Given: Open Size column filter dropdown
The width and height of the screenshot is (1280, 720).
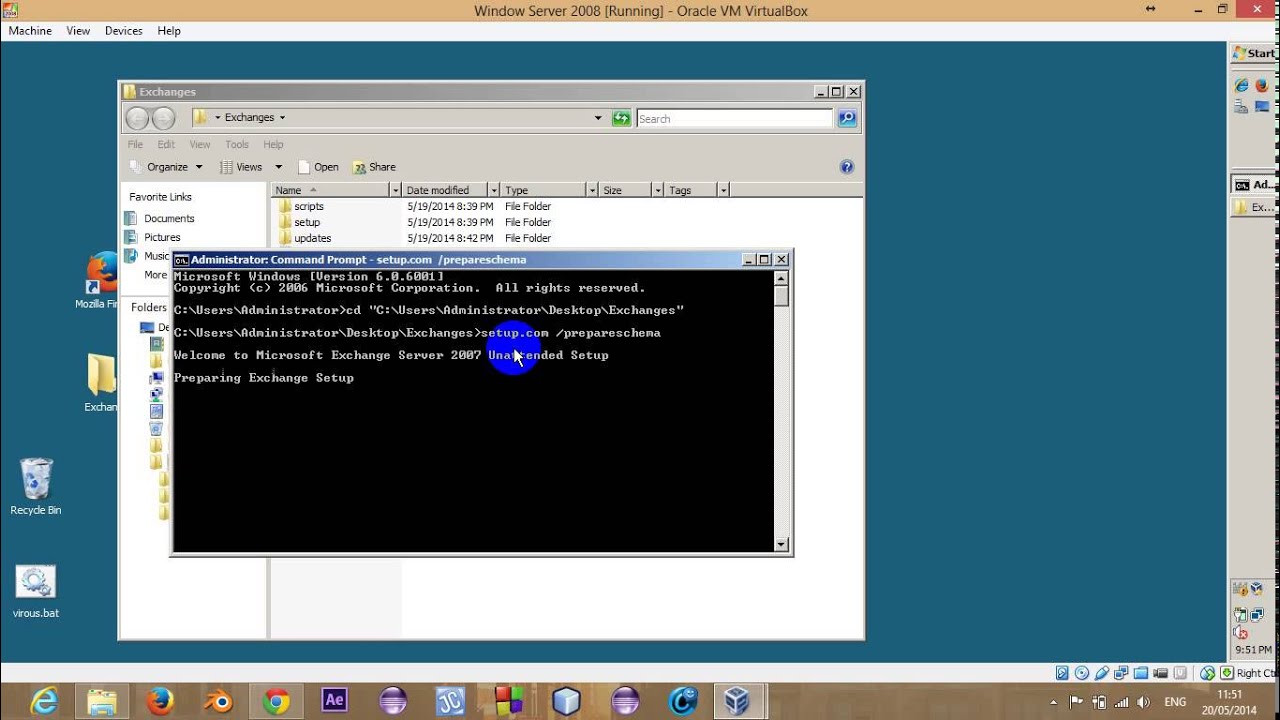Looking at the screenshot, I should 657,190.
